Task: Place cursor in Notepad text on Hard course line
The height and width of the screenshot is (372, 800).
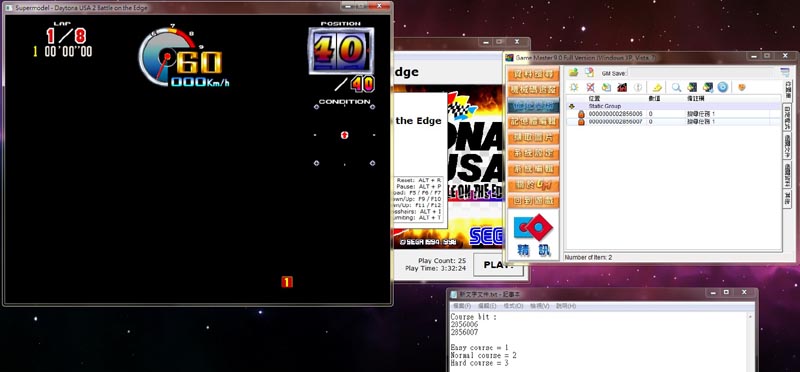Action: click(480, 363)
